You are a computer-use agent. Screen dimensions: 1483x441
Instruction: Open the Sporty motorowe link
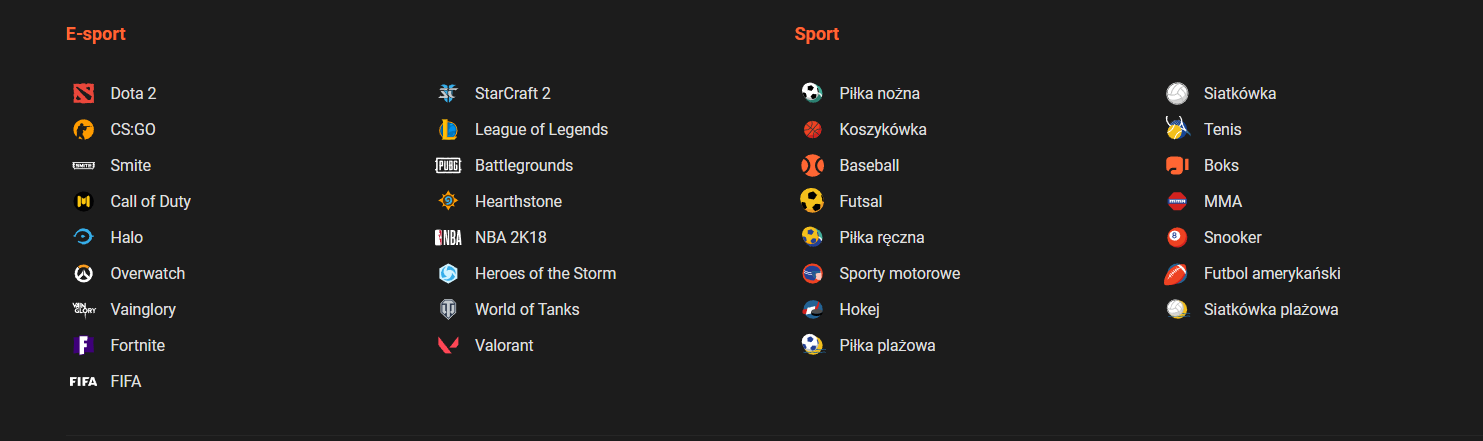(899, 273)
